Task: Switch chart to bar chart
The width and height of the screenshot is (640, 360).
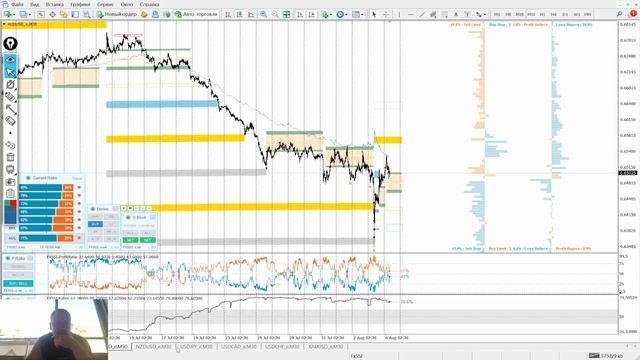Action: 228,14
